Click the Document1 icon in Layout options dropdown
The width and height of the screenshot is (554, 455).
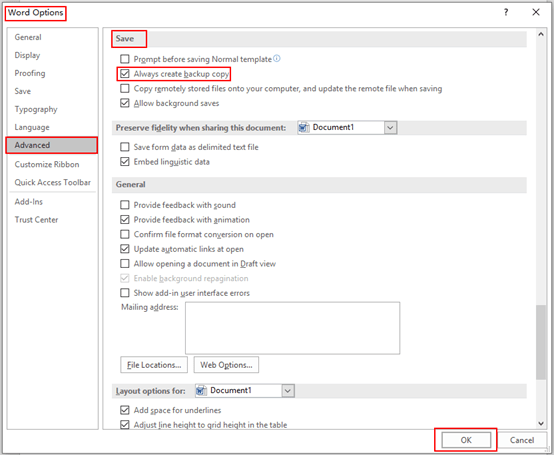click(201, 391)
